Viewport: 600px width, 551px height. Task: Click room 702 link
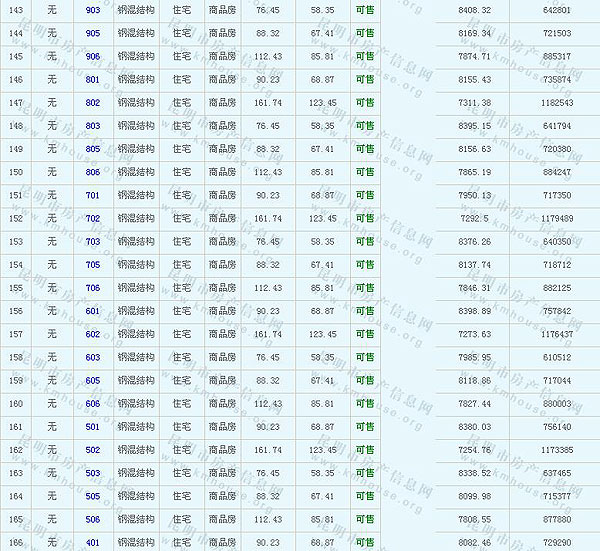click(93, 218)
